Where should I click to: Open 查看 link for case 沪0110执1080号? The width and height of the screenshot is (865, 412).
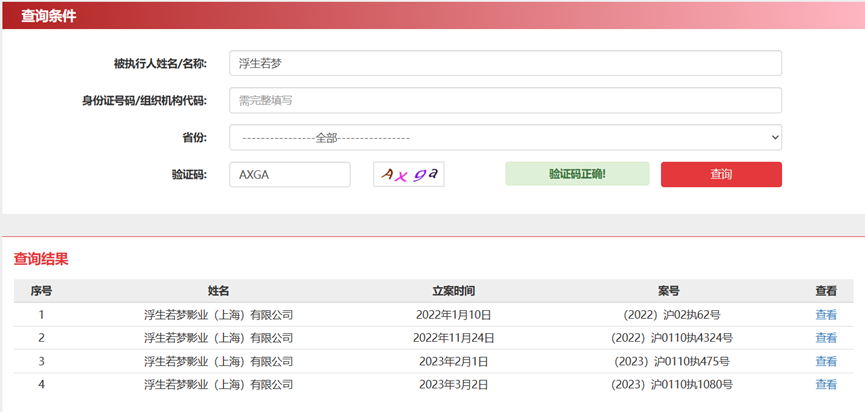pos(826,384)
